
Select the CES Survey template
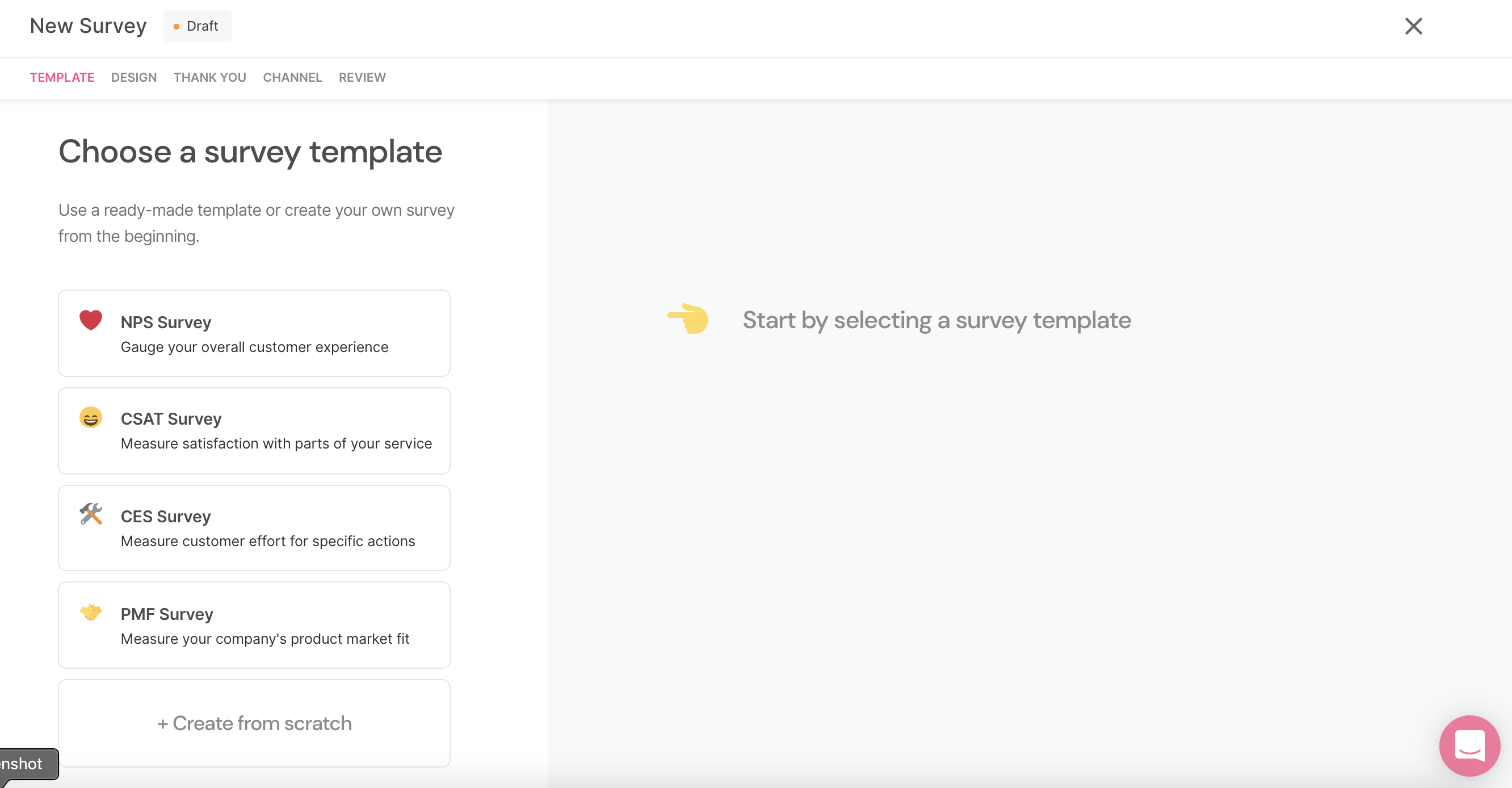pyautogui.click(x=254, y=527)
